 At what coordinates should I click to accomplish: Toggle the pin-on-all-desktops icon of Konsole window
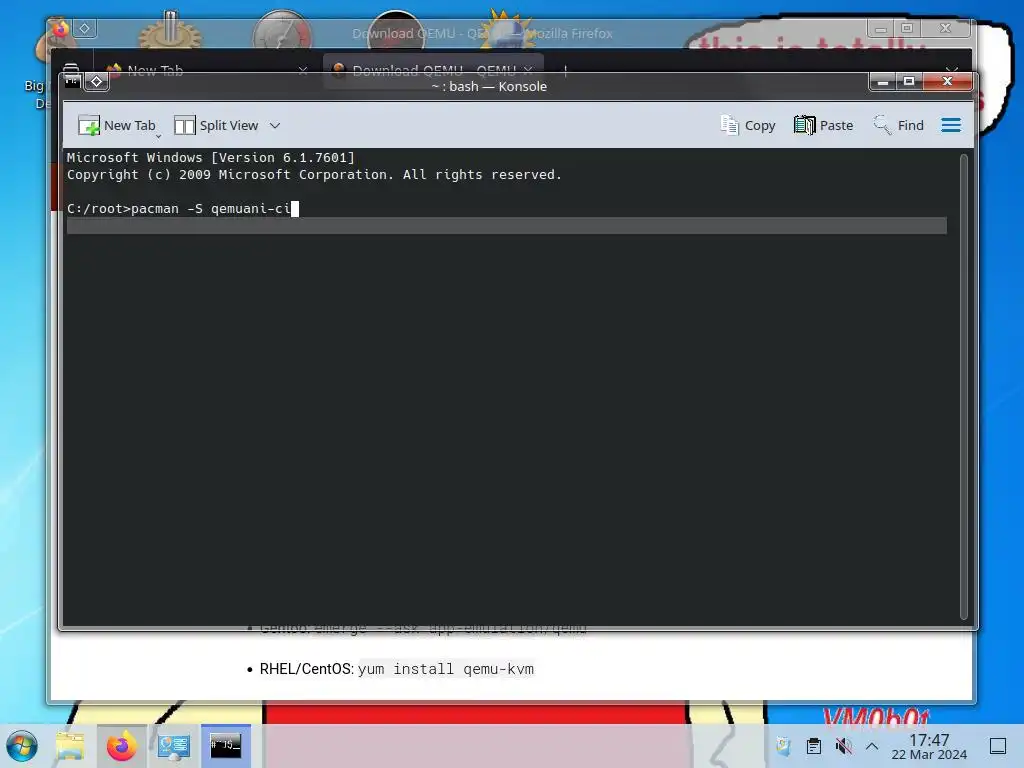pyautogui.click(x=96, y=82)
